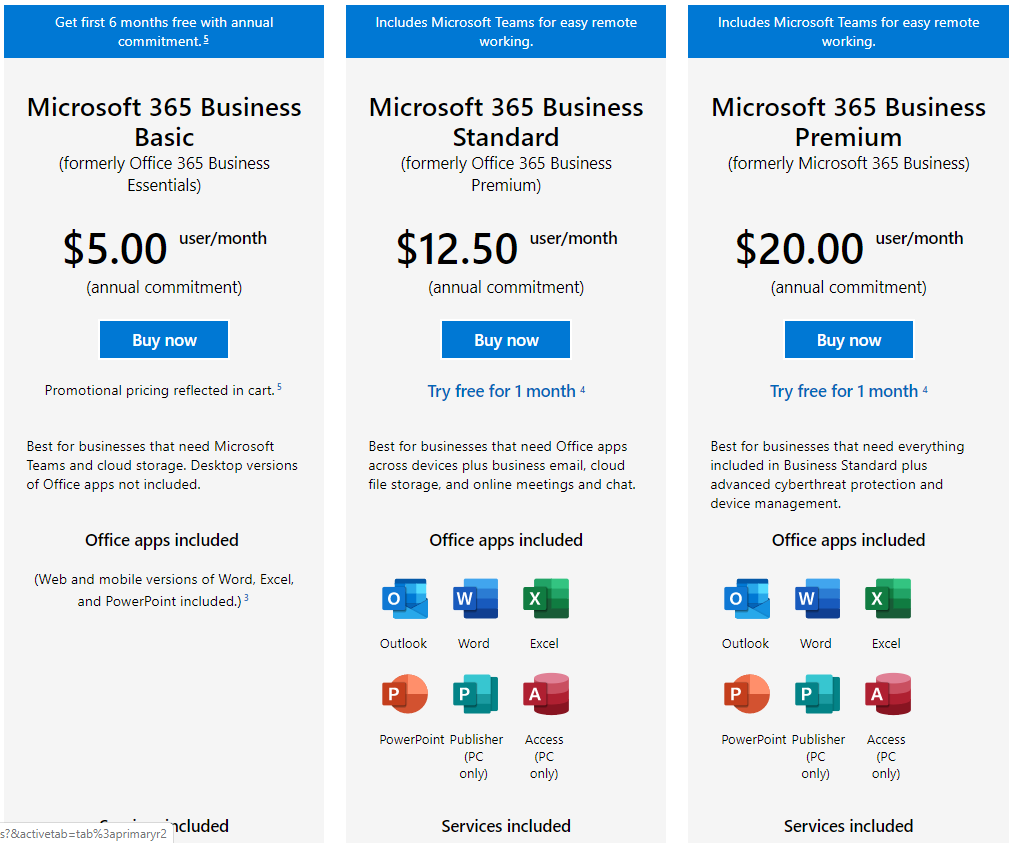Click the Word icon under Business Premium
Screen dimensions: 1012x843
818,599
